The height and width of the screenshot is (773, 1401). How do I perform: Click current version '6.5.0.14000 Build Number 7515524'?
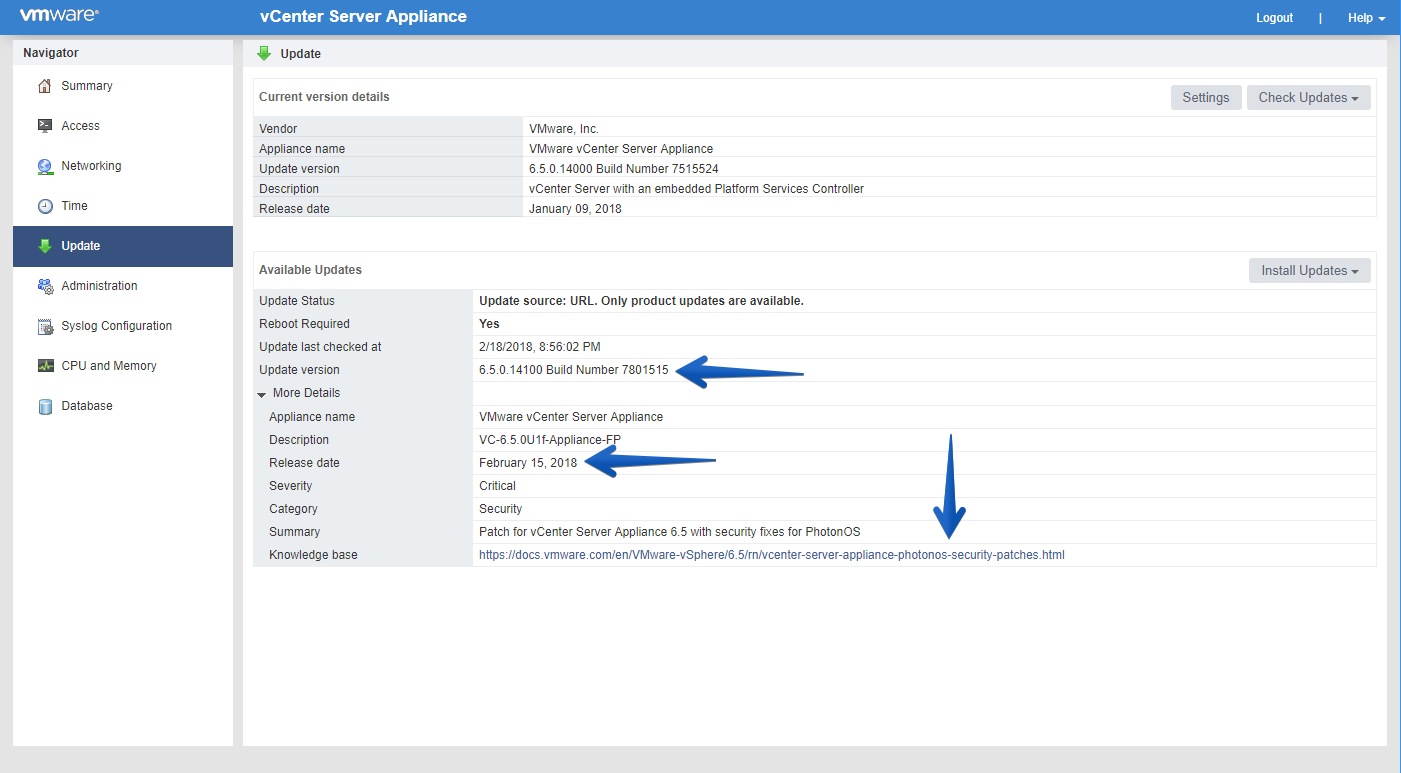coord(624,169)
